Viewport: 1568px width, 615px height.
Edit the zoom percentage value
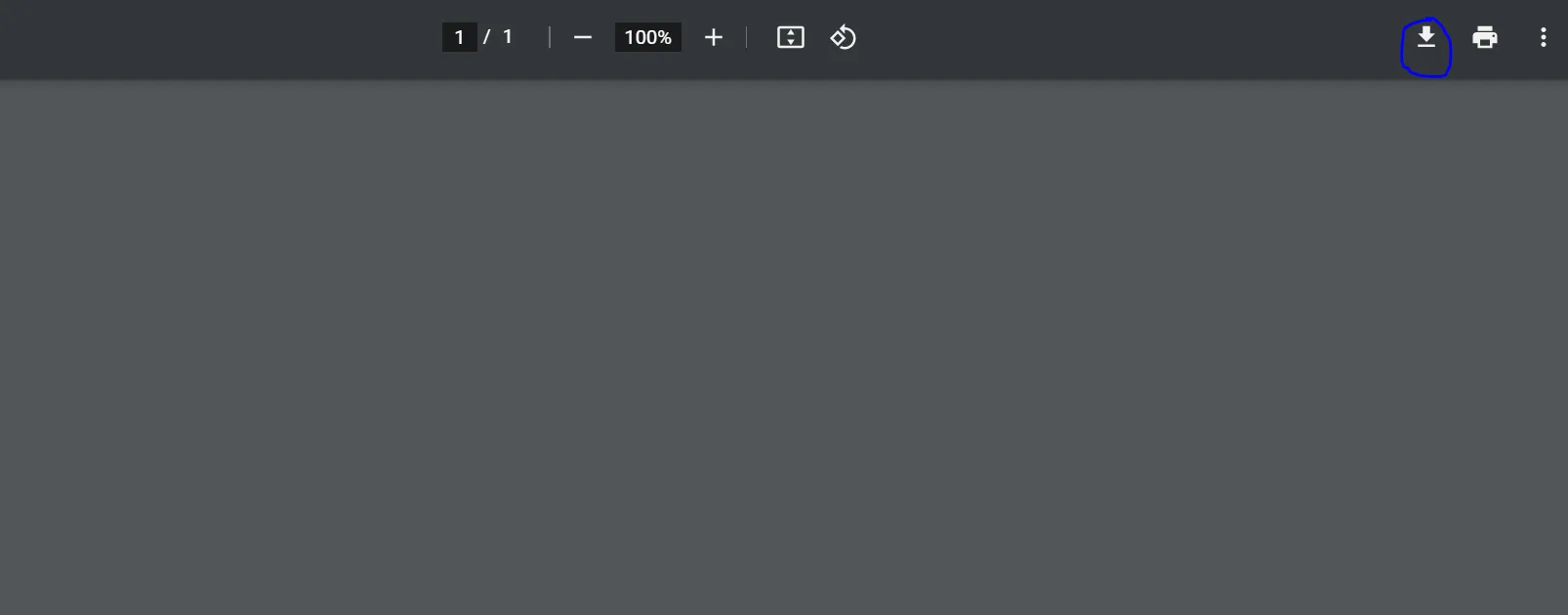tap(648, 37)
